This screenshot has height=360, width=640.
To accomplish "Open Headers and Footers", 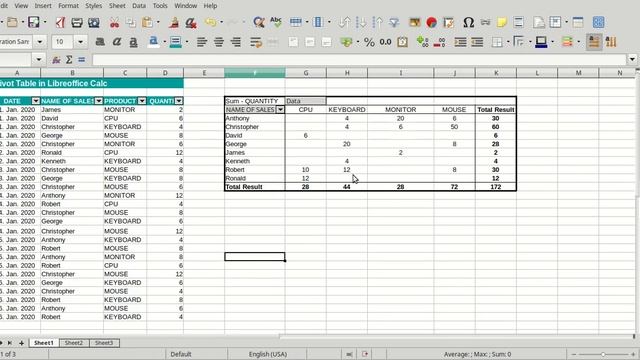I will click(x=519, y=22).
